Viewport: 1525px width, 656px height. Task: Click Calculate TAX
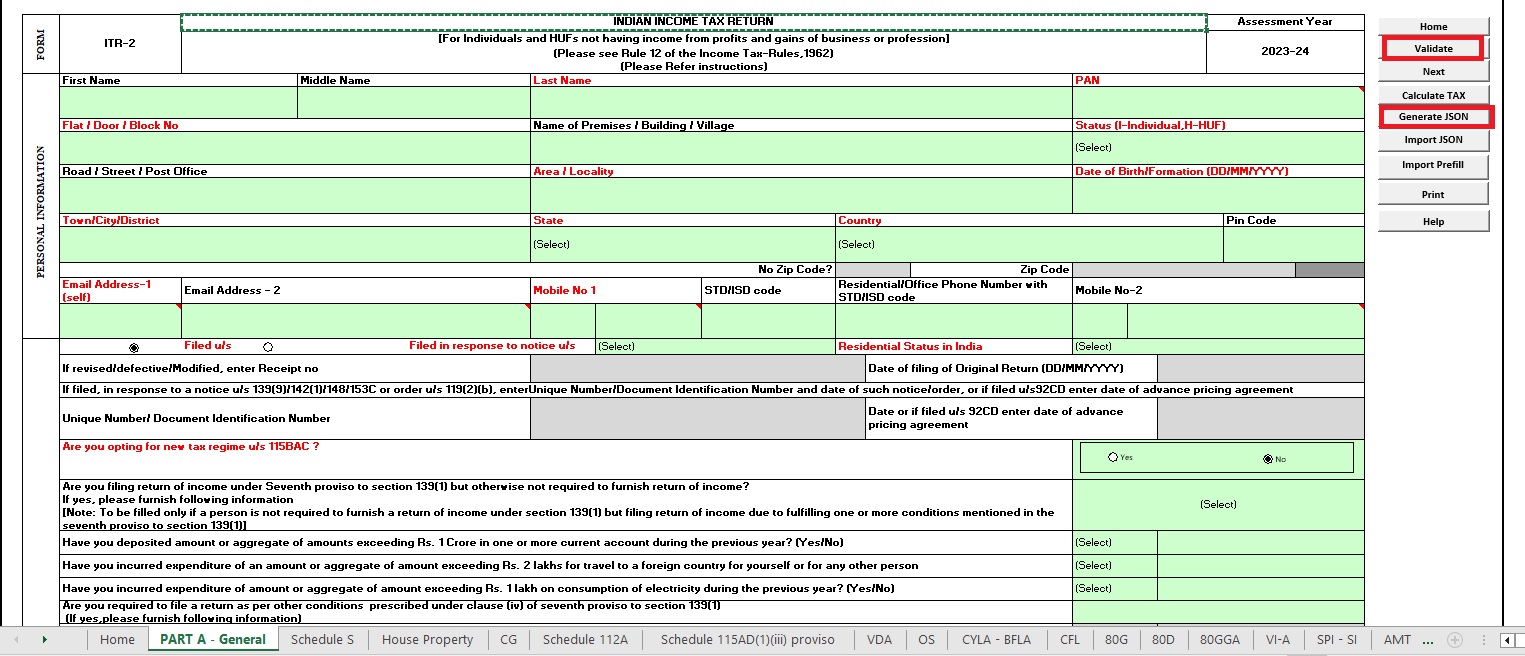(1433, 94)
